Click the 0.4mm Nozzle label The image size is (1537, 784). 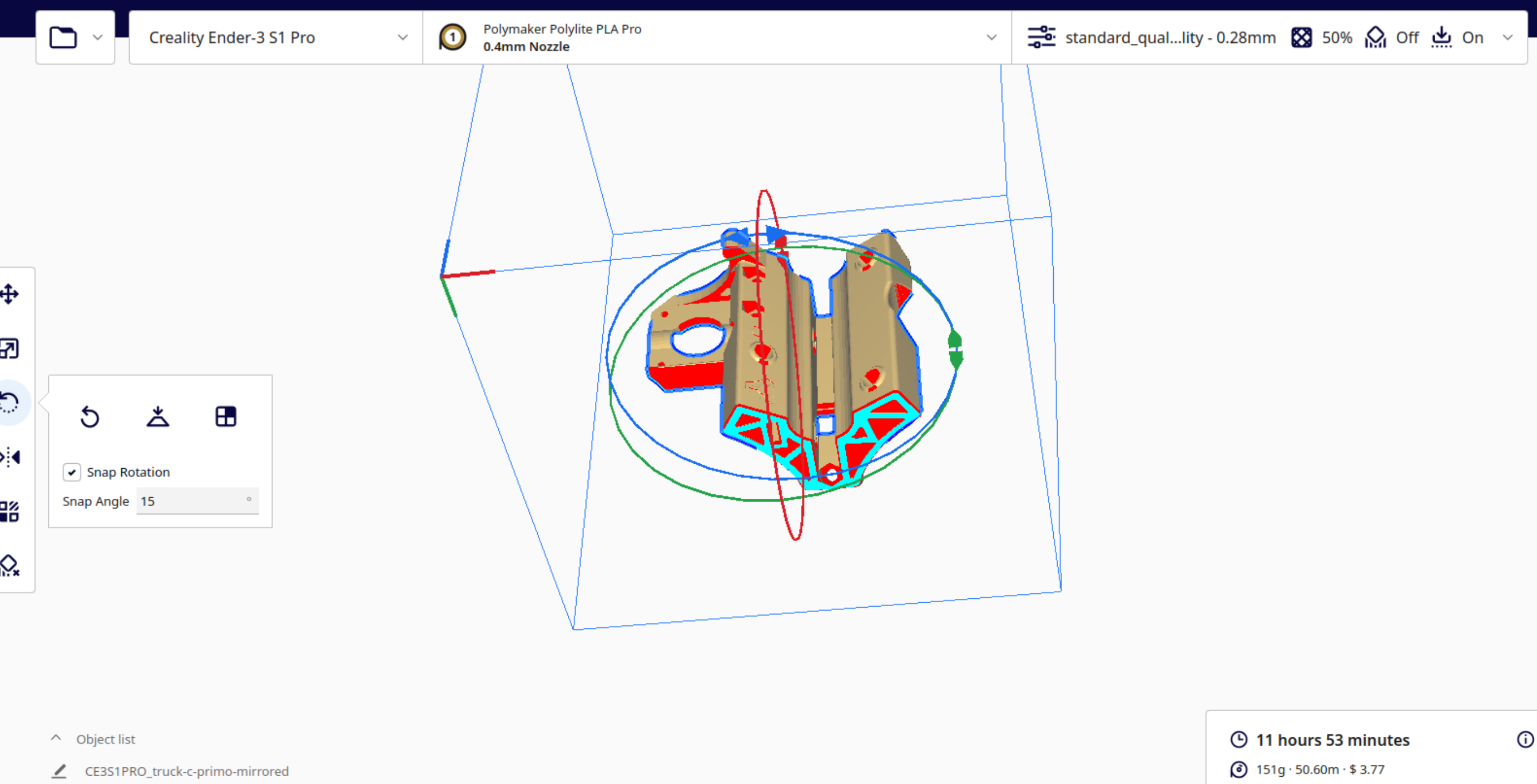point(526,47)
